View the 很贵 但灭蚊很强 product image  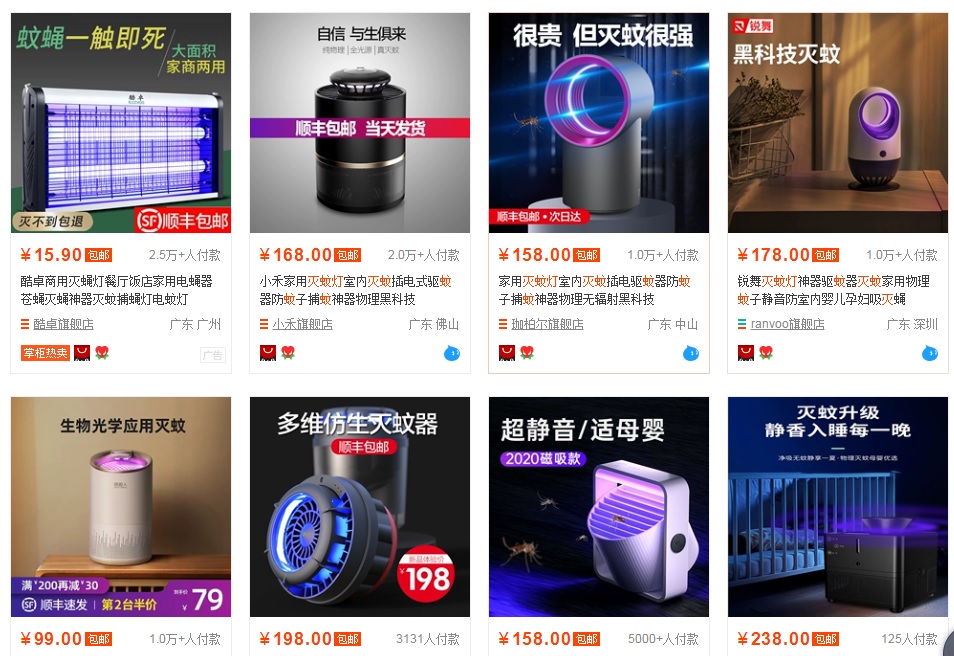(599, 123)
